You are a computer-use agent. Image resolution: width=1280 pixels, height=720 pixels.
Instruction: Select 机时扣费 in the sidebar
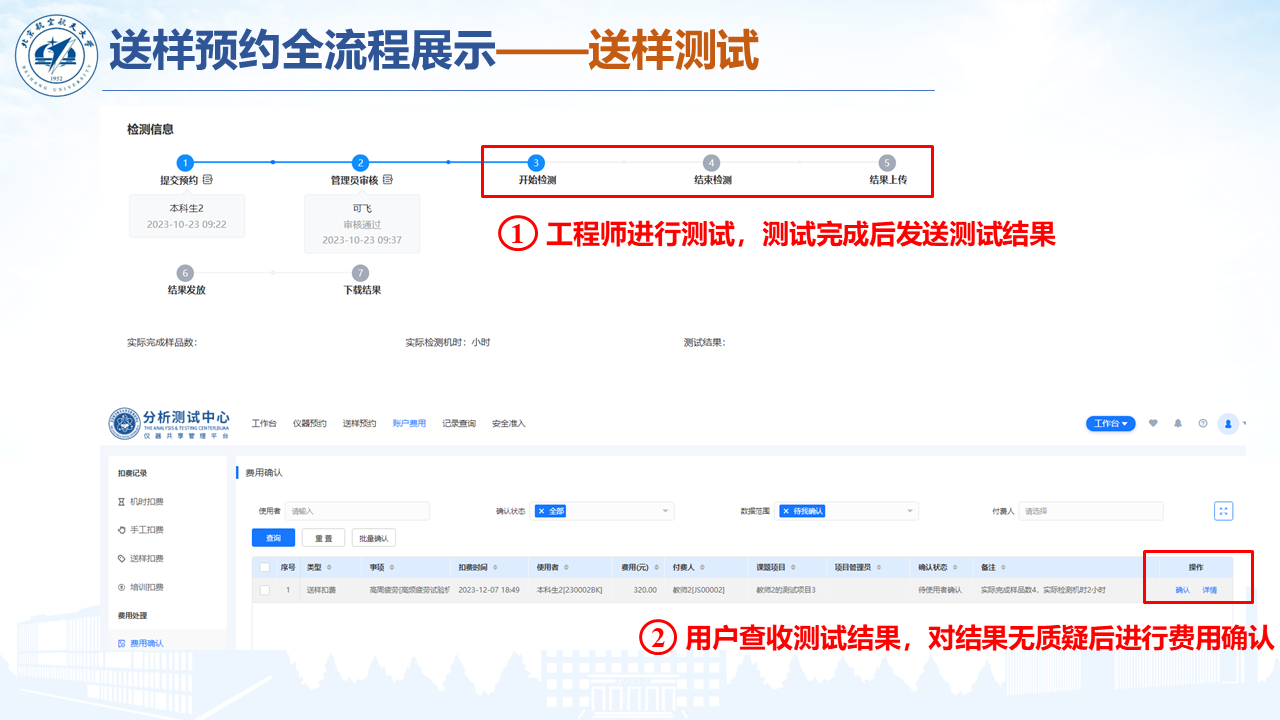coord(146,502)
